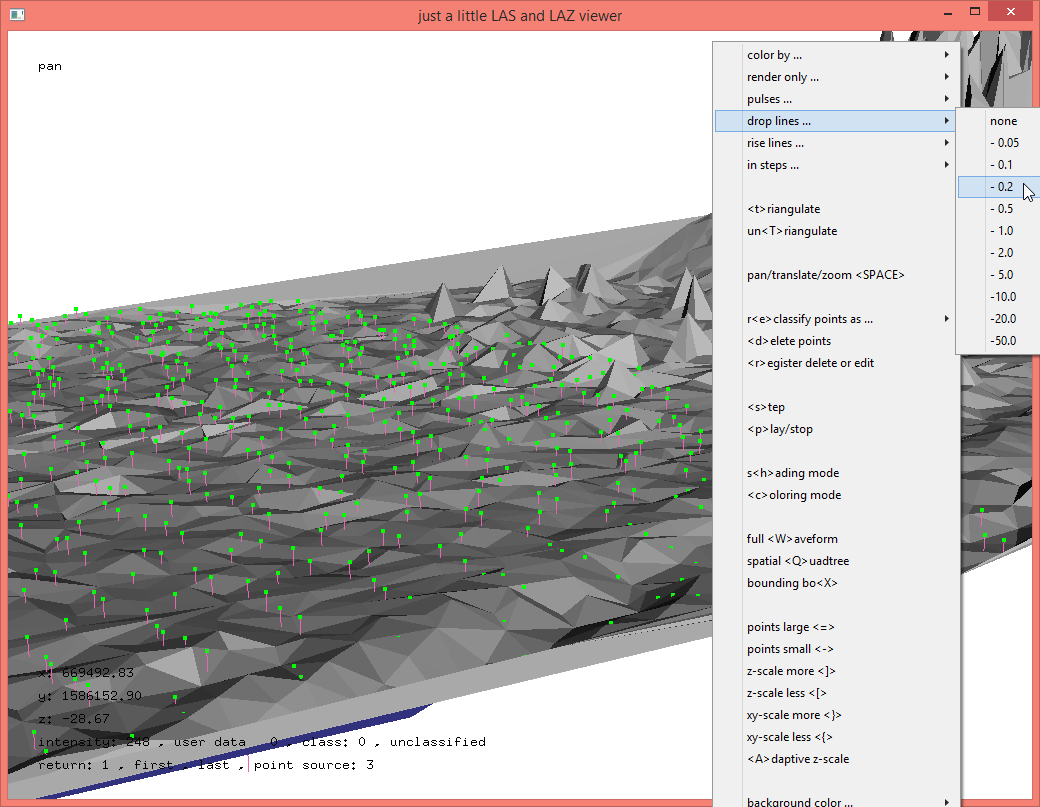Click the application icon in title bar
Viewport: 1040px width, 807px height.
point(16,15)
